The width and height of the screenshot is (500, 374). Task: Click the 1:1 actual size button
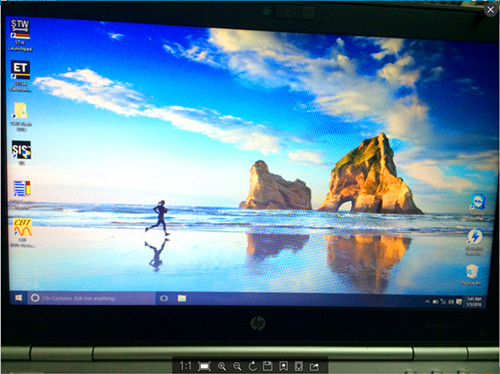185,366
